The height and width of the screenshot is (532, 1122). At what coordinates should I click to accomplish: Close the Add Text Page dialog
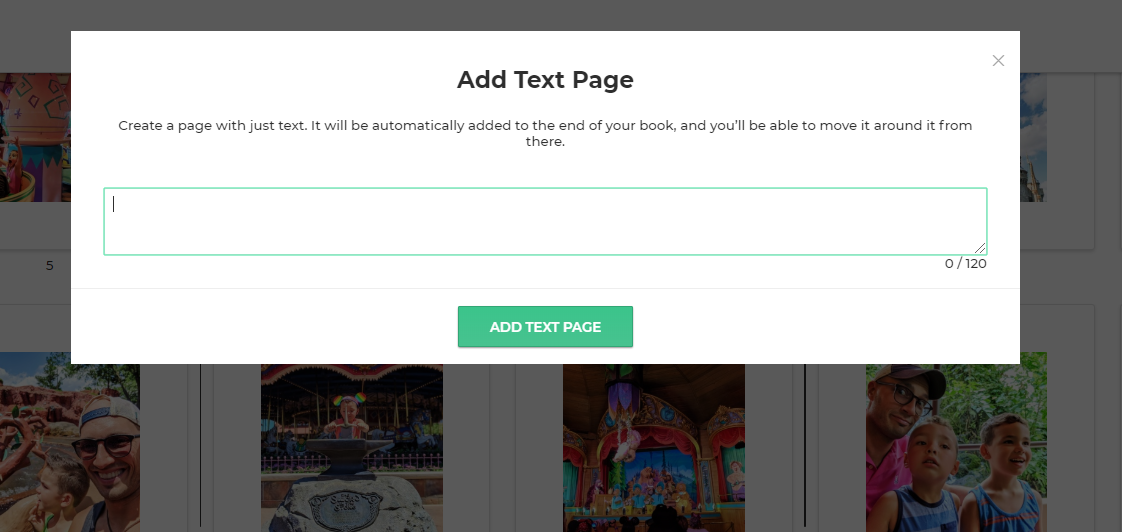coord(998,61)
